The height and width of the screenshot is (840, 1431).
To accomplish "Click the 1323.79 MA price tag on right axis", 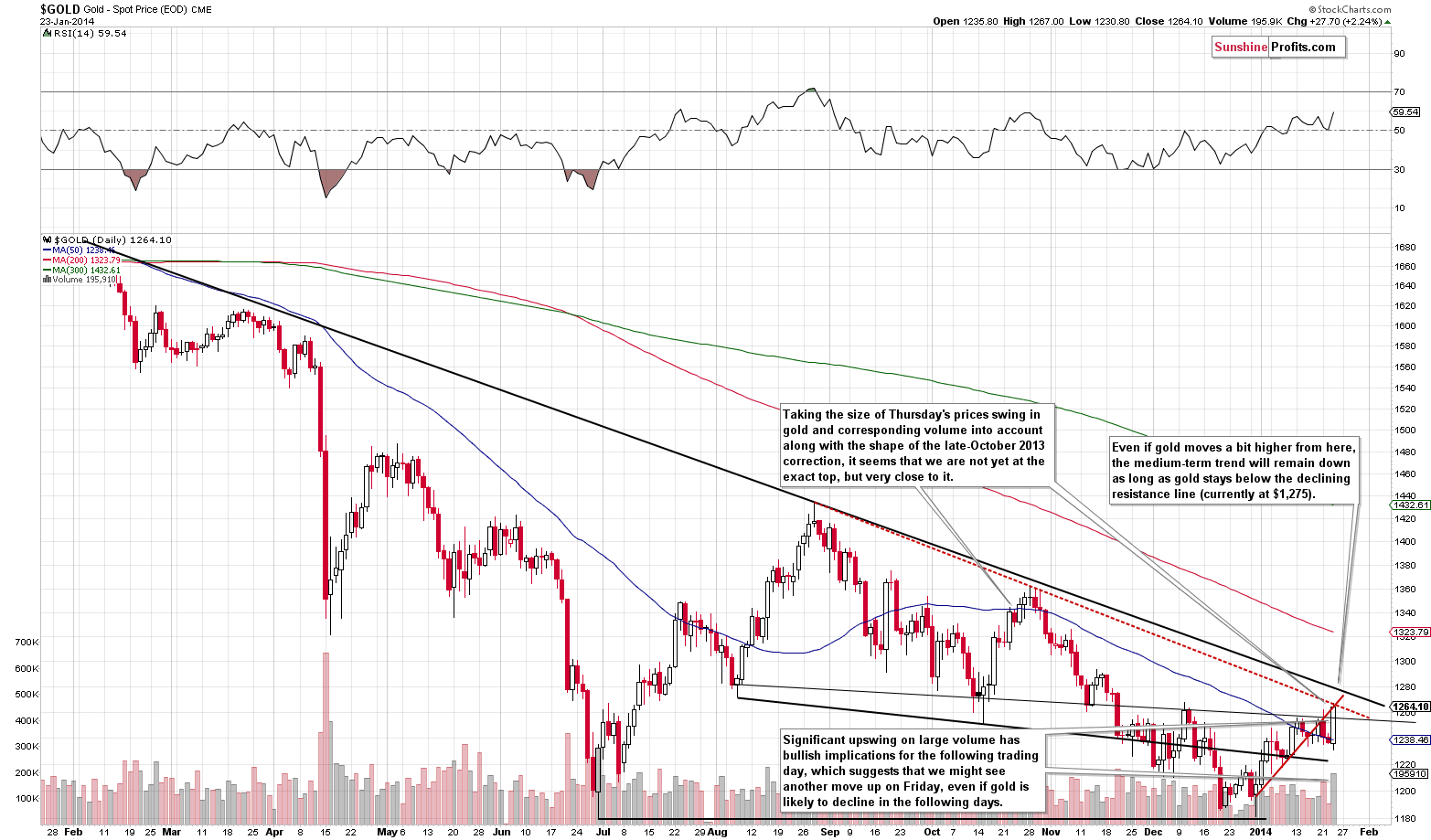I will click(1410, 632).
